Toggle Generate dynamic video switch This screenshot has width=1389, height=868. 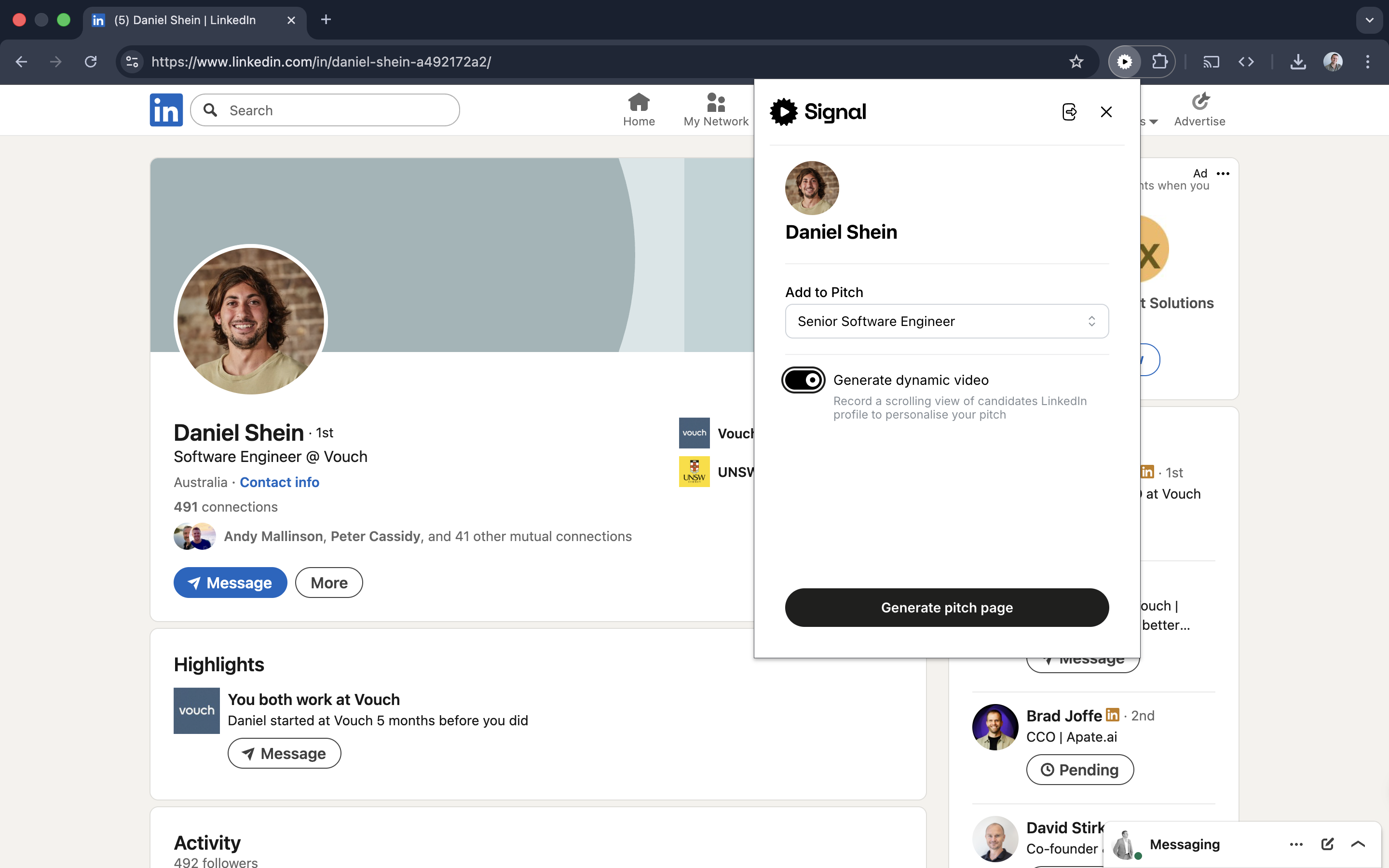point(803,380)
